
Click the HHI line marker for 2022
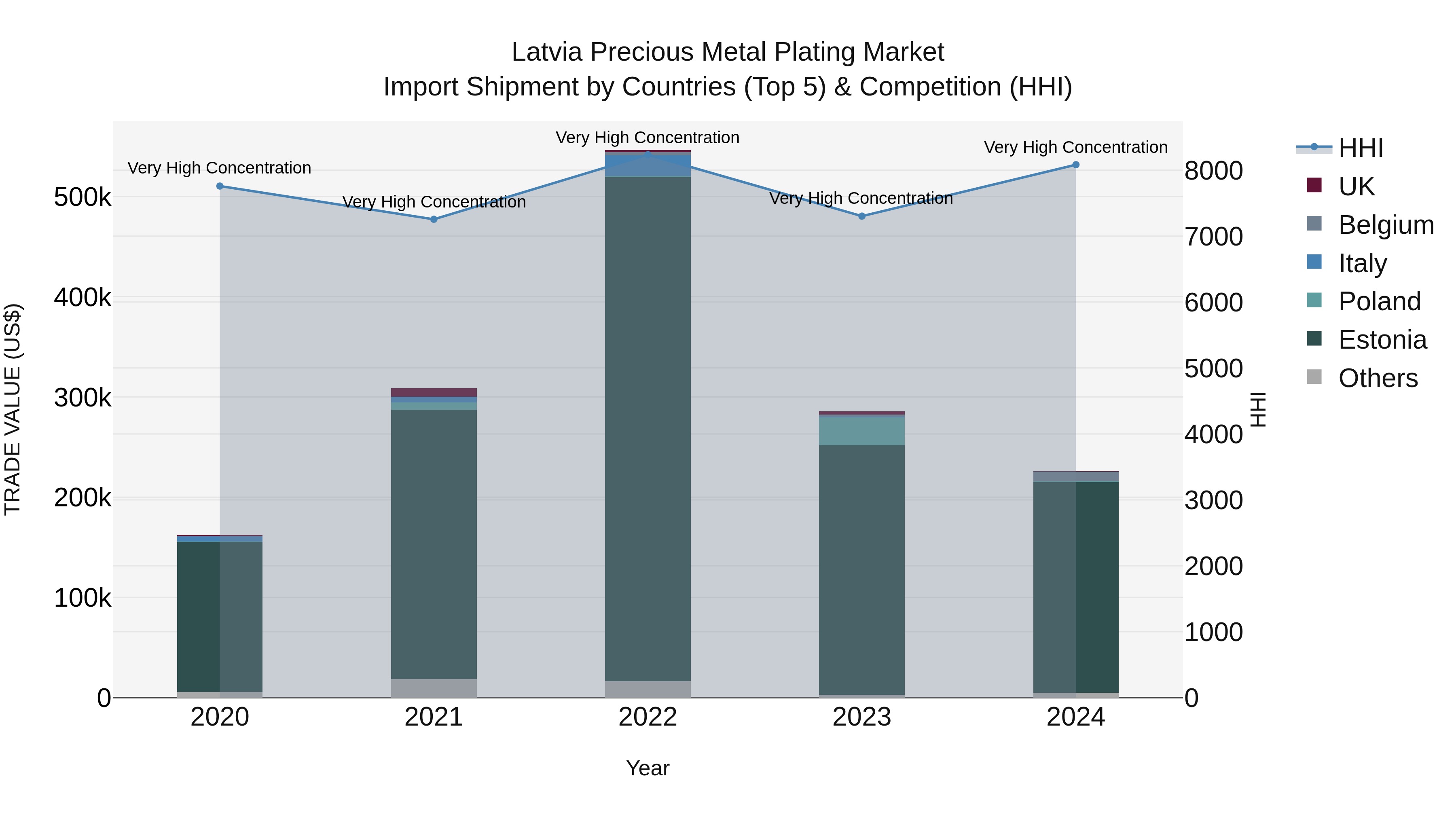[x=648, y=154]
